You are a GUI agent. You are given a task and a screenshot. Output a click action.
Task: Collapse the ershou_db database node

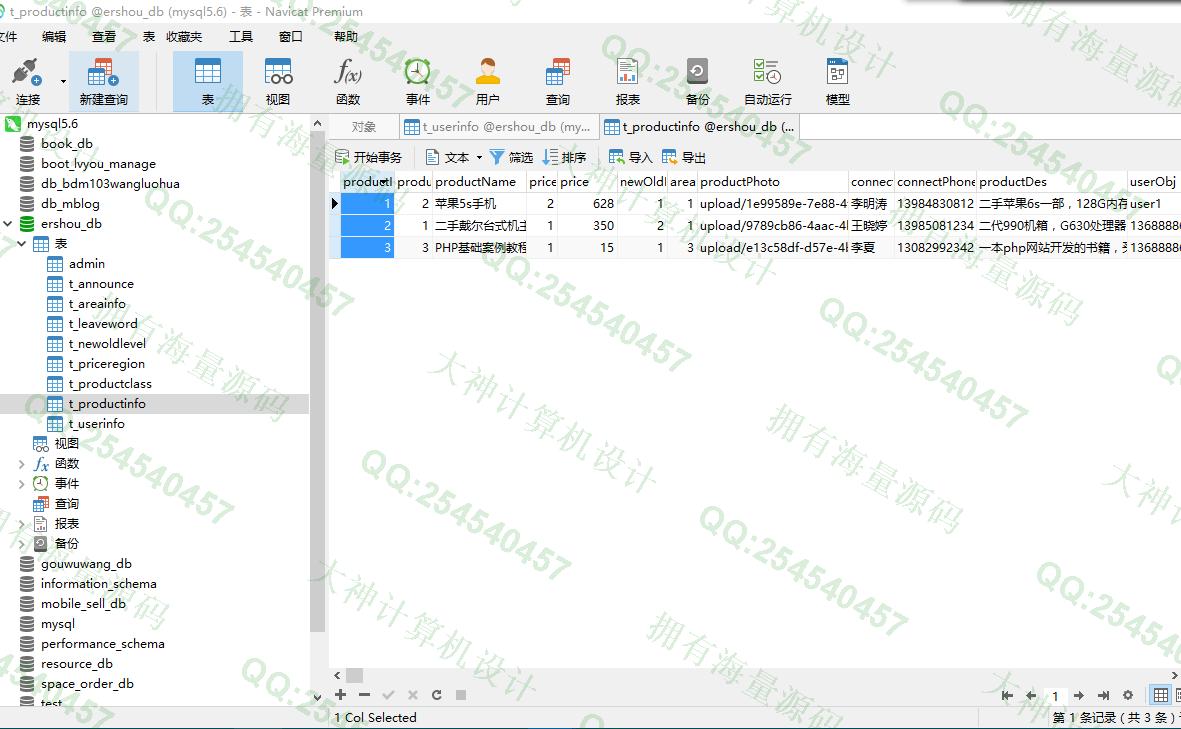coord(8,224)
